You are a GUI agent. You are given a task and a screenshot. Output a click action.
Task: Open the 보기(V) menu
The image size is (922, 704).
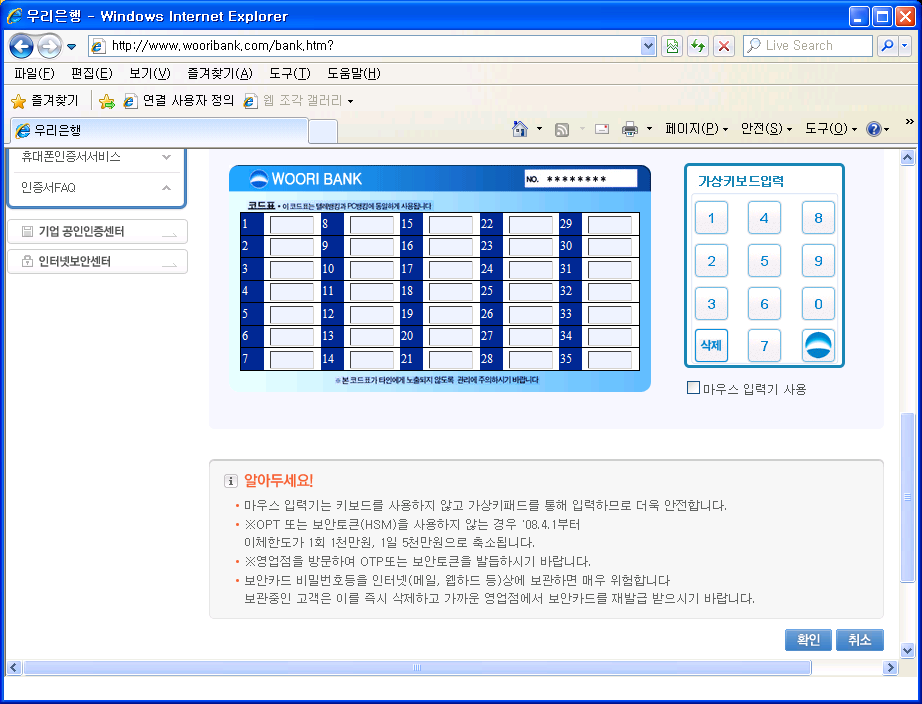coord(149,74)
